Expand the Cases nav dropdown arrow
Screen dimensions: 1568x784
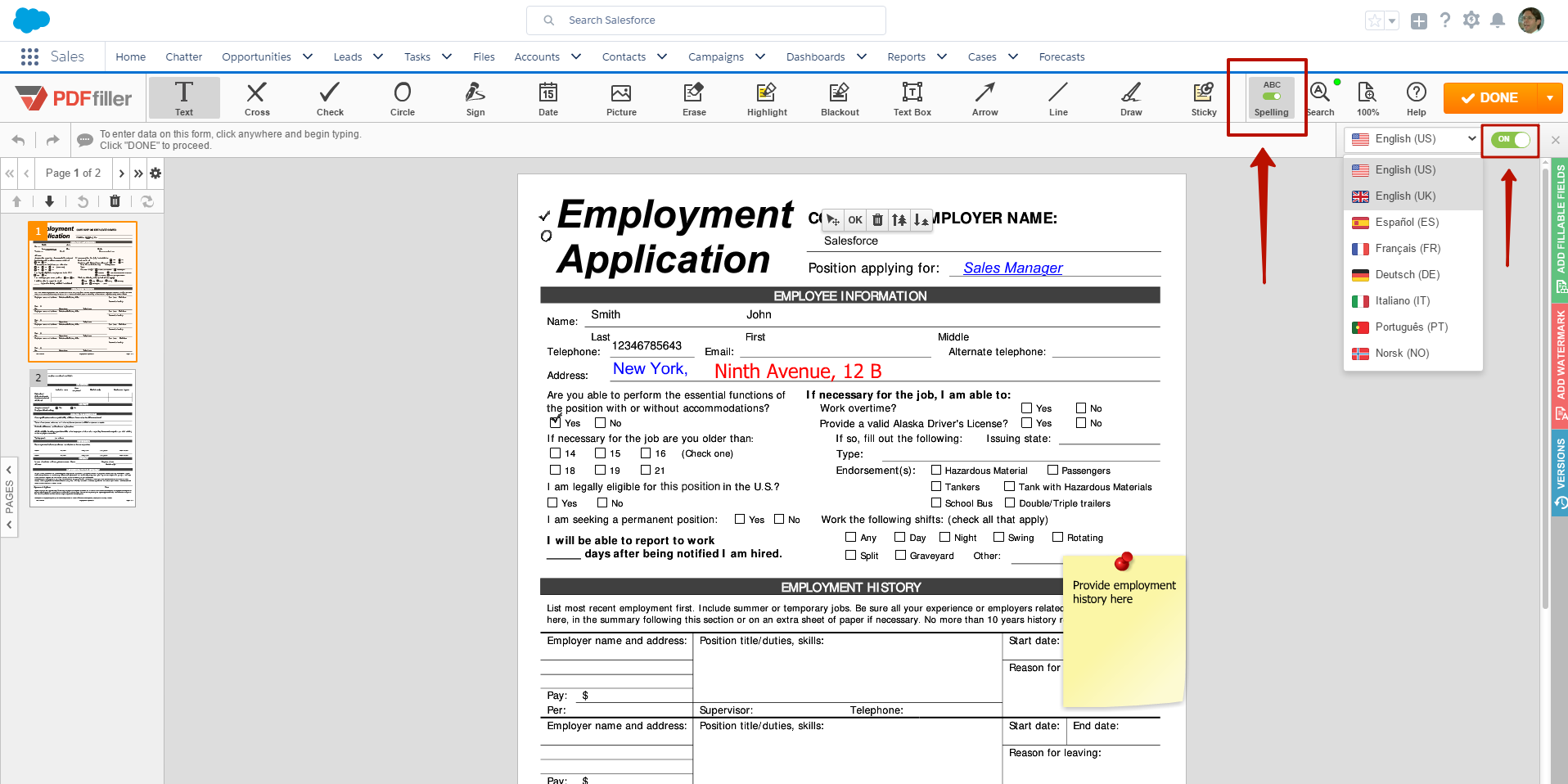(x=1013, y=56)
